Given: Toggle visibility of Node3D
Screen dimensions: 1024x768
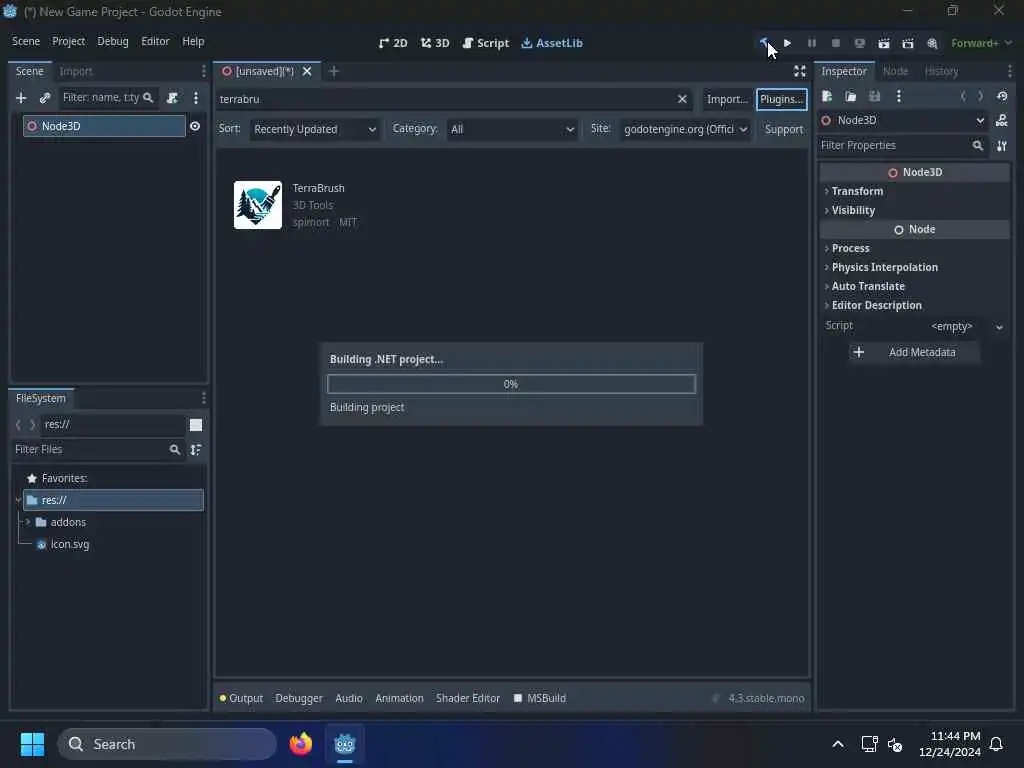Looking at the screenshot, I should click(x=195, y=126).
